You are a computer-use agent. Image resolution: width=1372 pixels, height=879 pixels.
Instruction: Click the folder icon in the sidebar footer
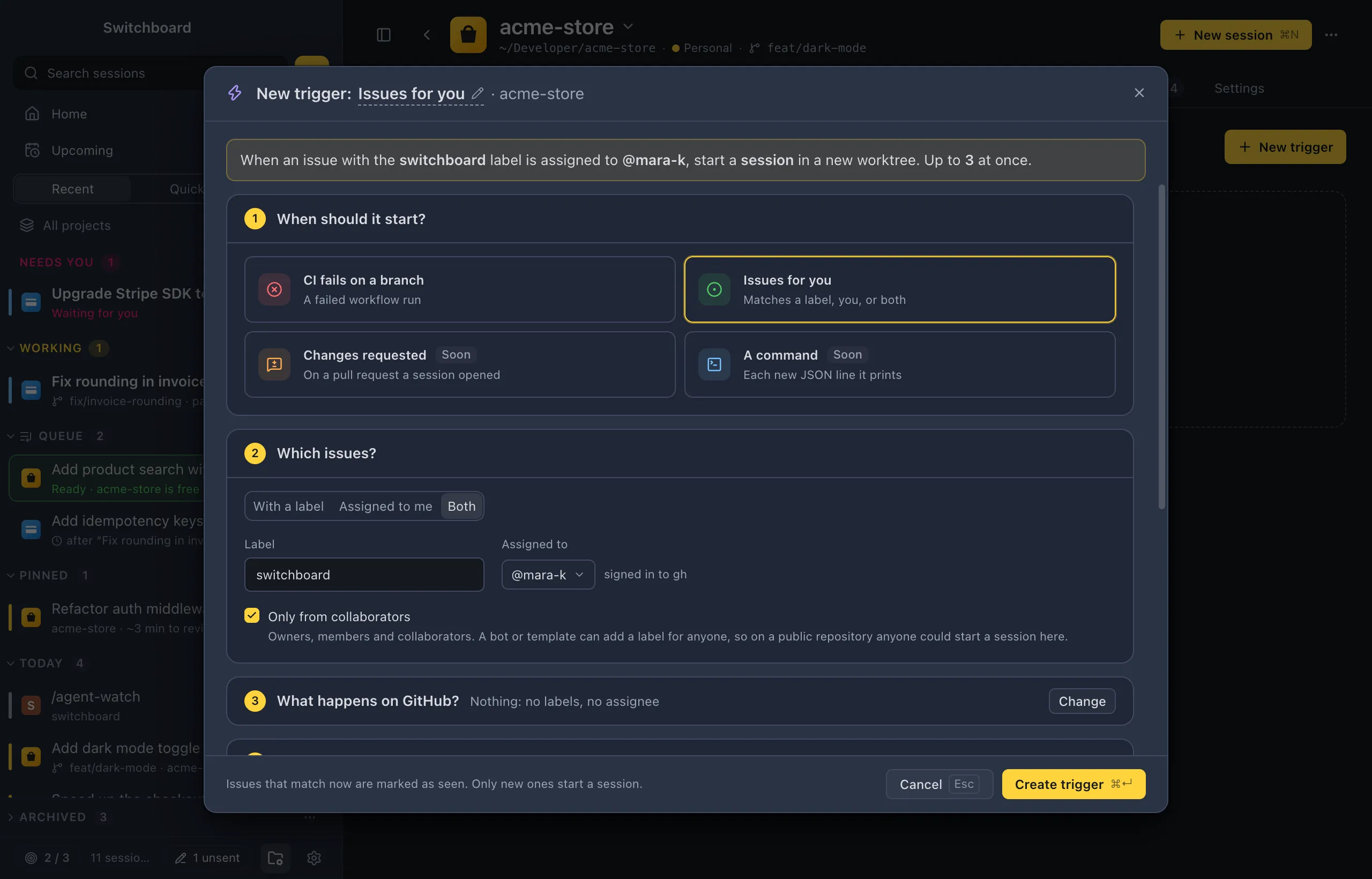click(x=275, y=858)
